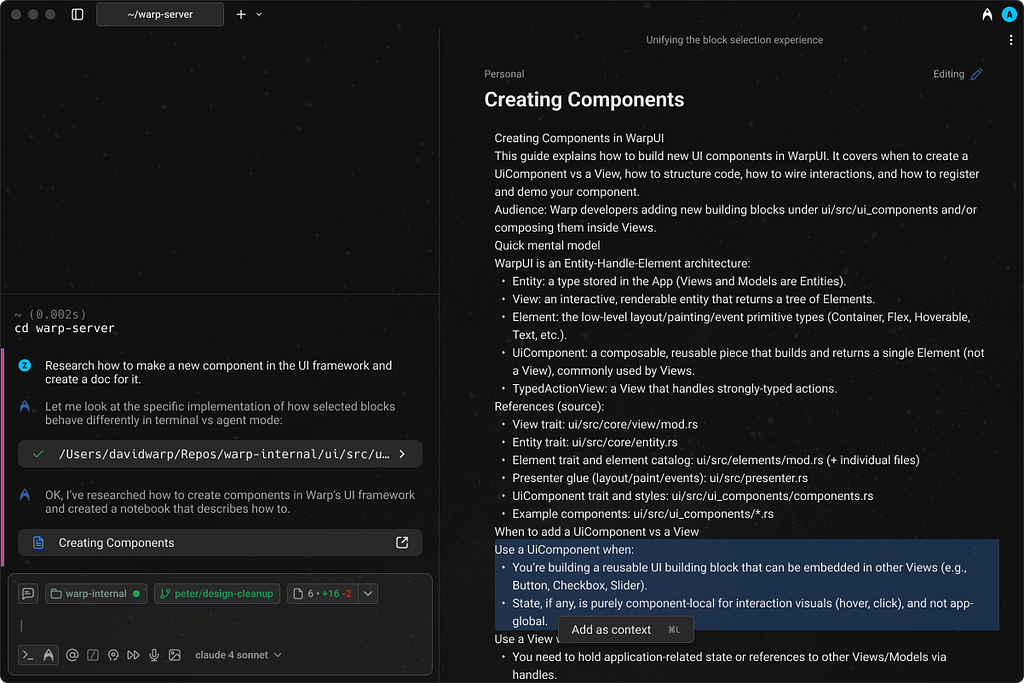Click the Creating Components notebook title
Screen dimensions: 1024x683
pos(584,100)
